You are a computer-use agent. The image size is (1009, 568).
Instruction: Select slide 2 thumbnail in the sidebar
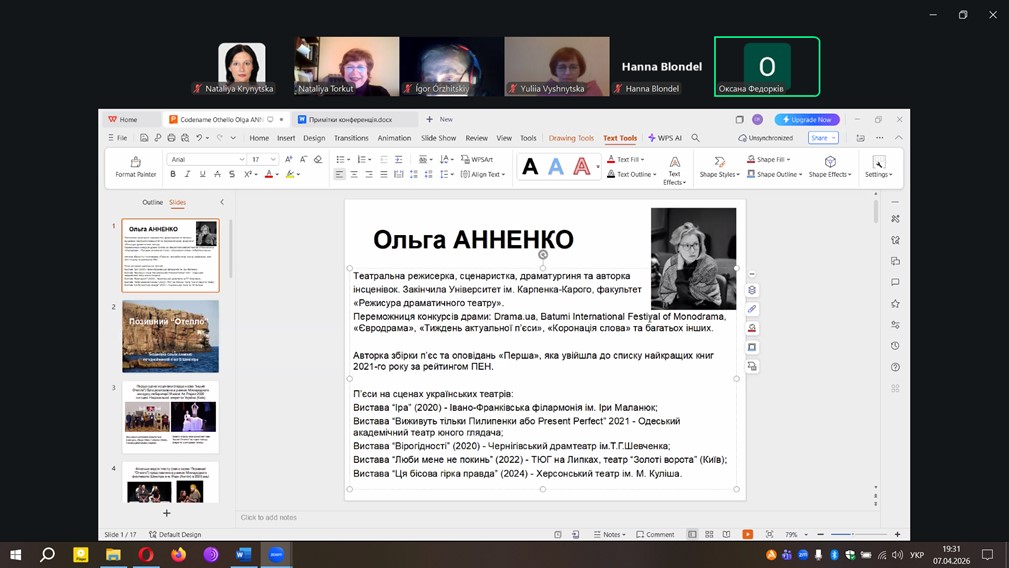pyautogui.click(x=170, y=336)
